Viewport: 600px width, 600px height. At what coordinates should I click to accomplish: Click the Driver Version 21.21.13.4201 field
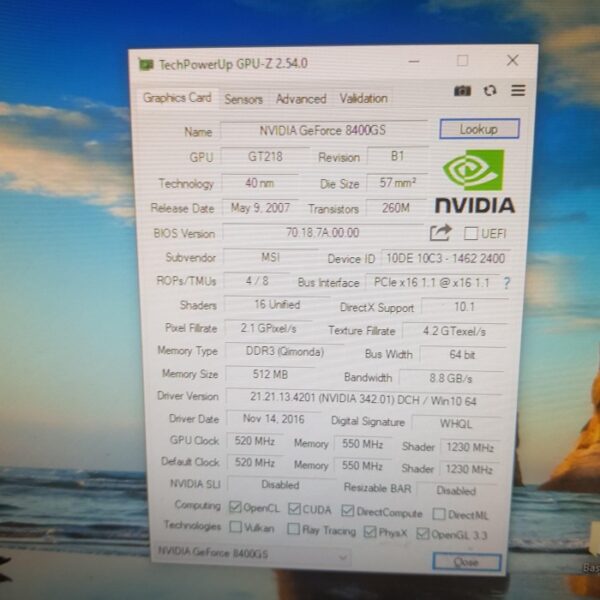point(363,399)
